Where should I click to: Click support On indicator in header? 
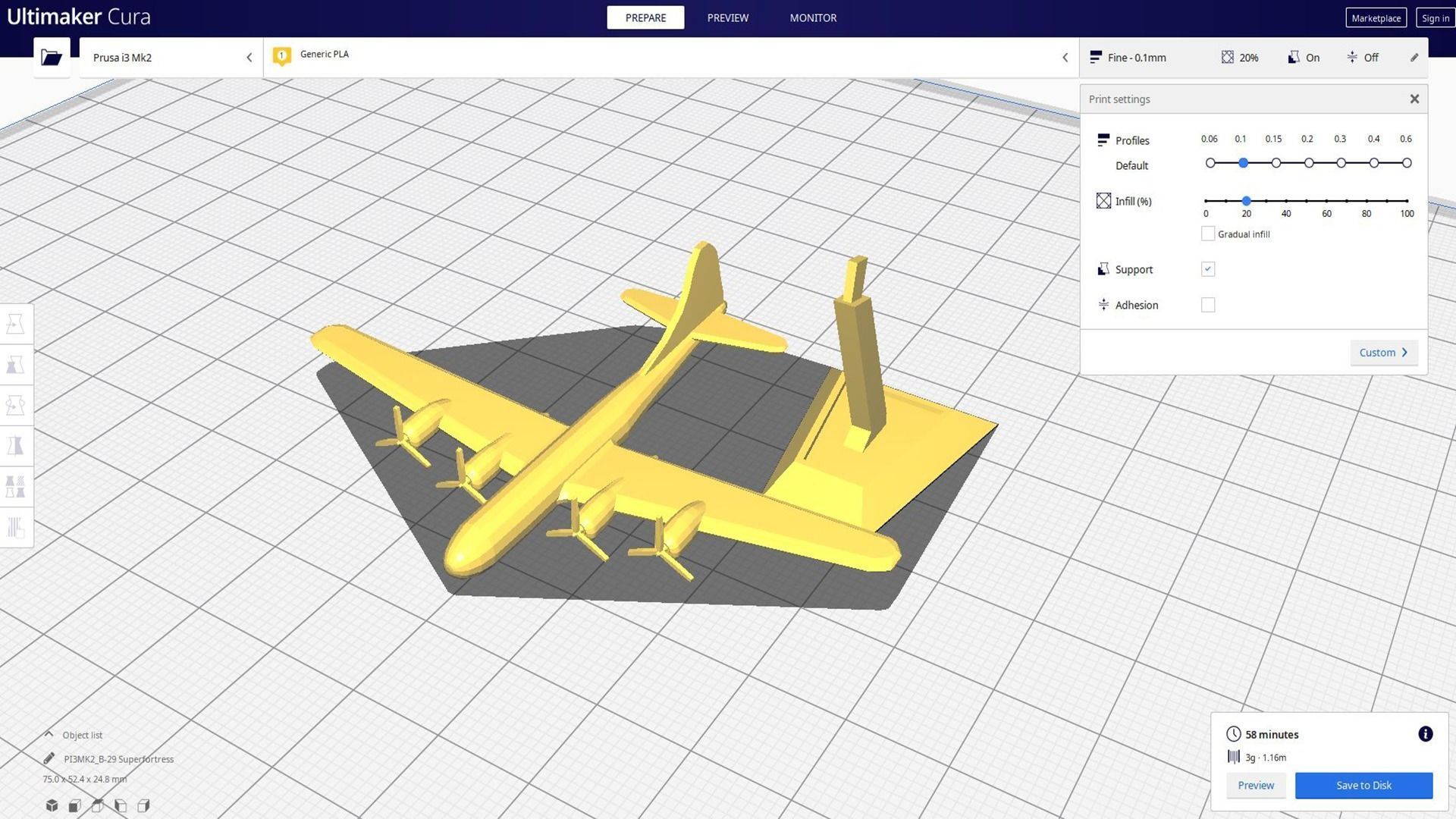pyautogui.click(x=1304, y=58)
